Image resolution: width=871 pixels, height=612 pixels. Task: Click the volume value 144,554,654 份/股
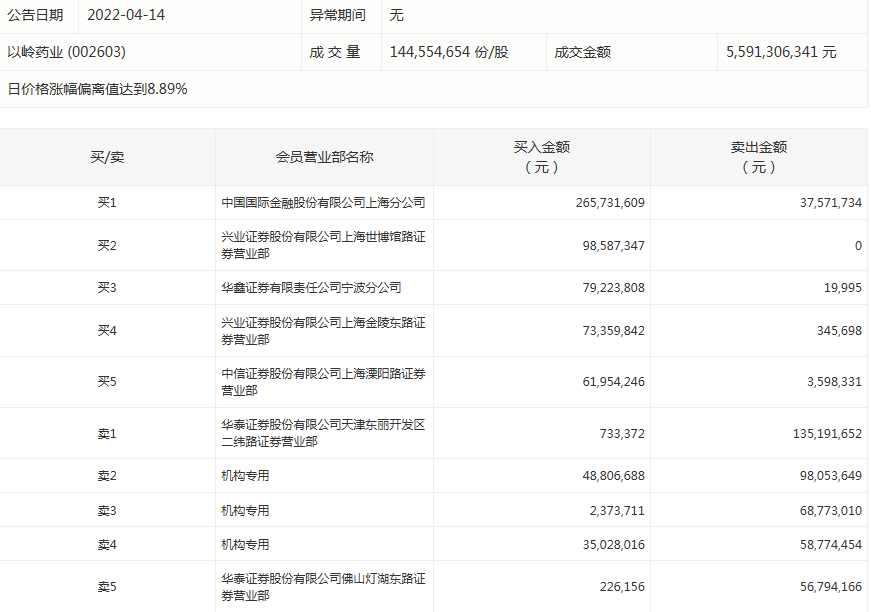click(x=449, y=52)
